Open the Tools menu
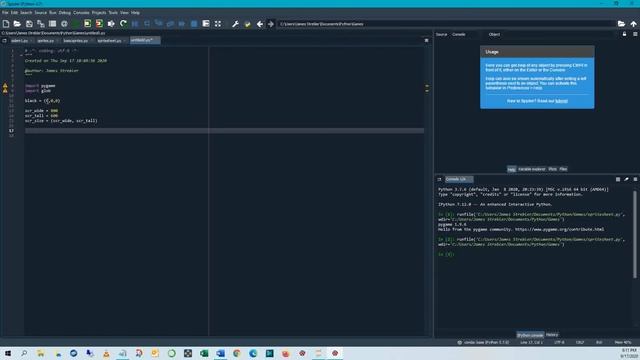Screen dimensions: 640x360 [113, 13]
